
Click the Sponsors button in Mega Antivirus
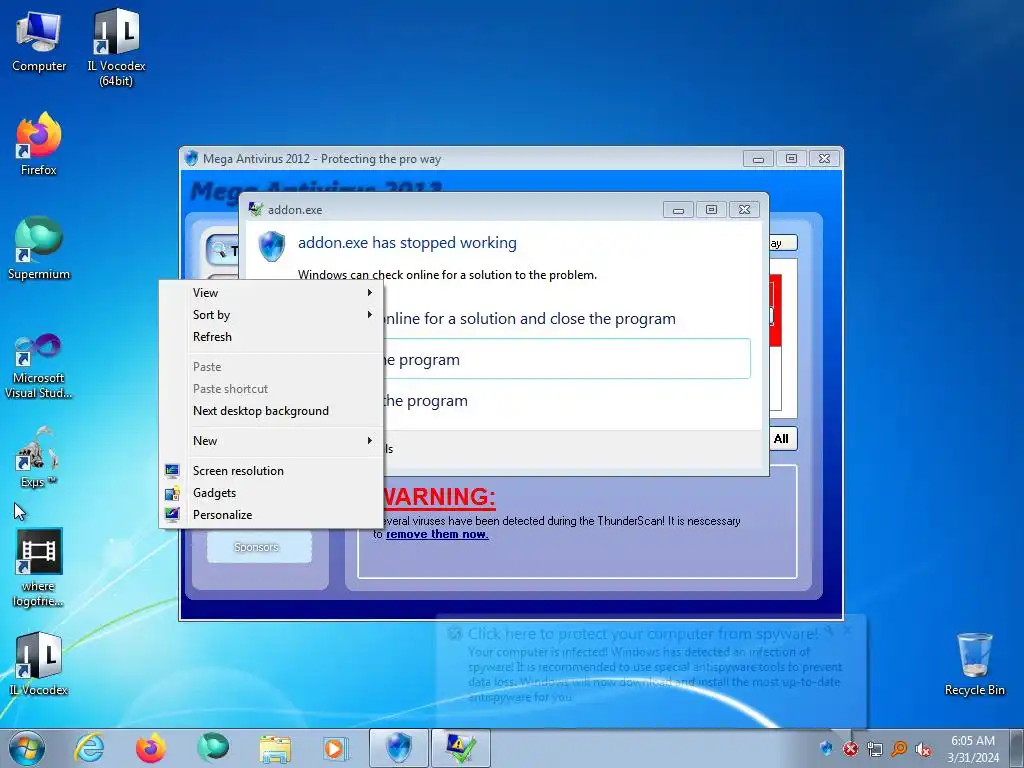(259, 547)
